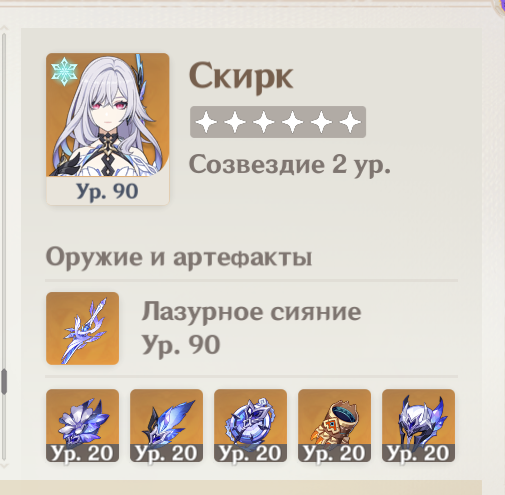This screenshot has height=495, width=505.
Task: Select the Лазурное сияние weapon icon
Action: tap(82, 328)
